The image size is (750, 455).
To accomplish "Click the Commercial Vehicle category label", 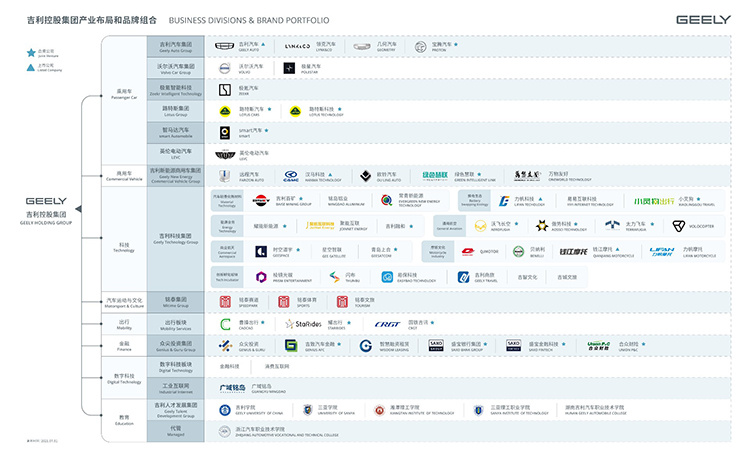I will [124, 176].
